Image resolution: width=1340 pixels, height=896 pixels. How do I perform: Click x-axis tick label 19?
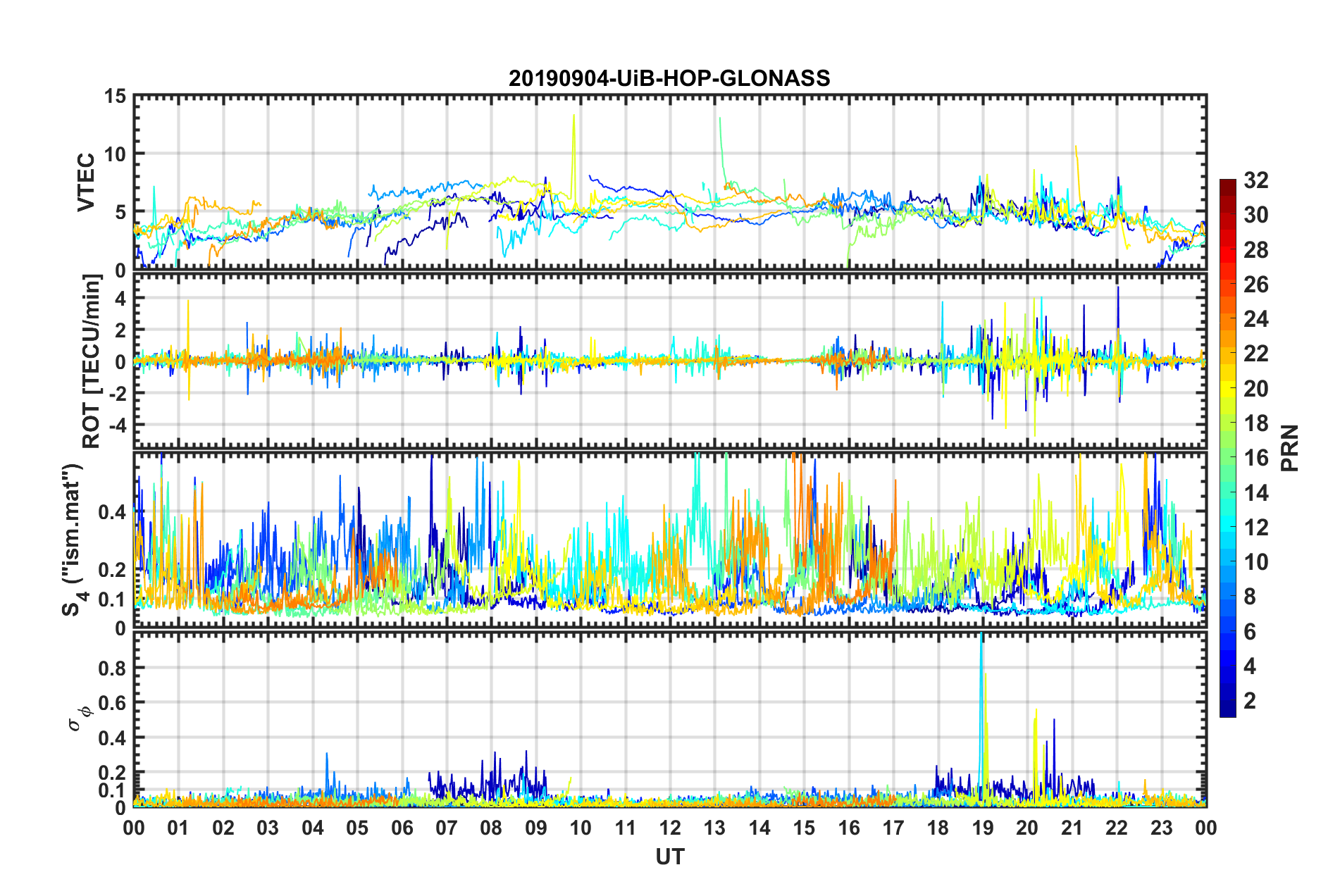pyautogui.click(x=983, y=828)
